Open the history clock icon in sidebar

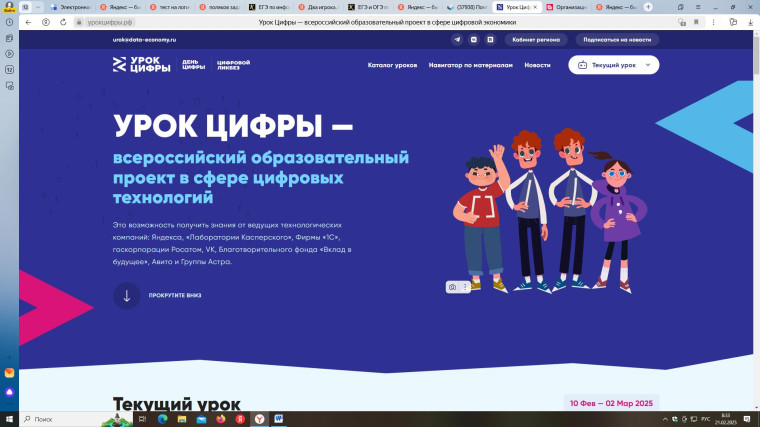tap(9, 22)
